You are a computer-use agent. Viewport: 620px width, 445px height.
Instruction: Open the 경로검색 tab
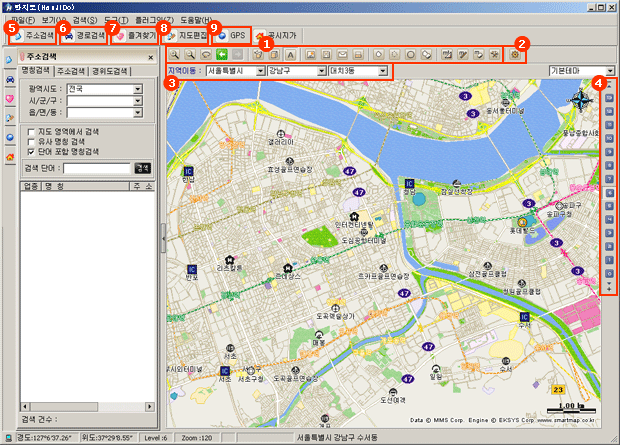83,35
